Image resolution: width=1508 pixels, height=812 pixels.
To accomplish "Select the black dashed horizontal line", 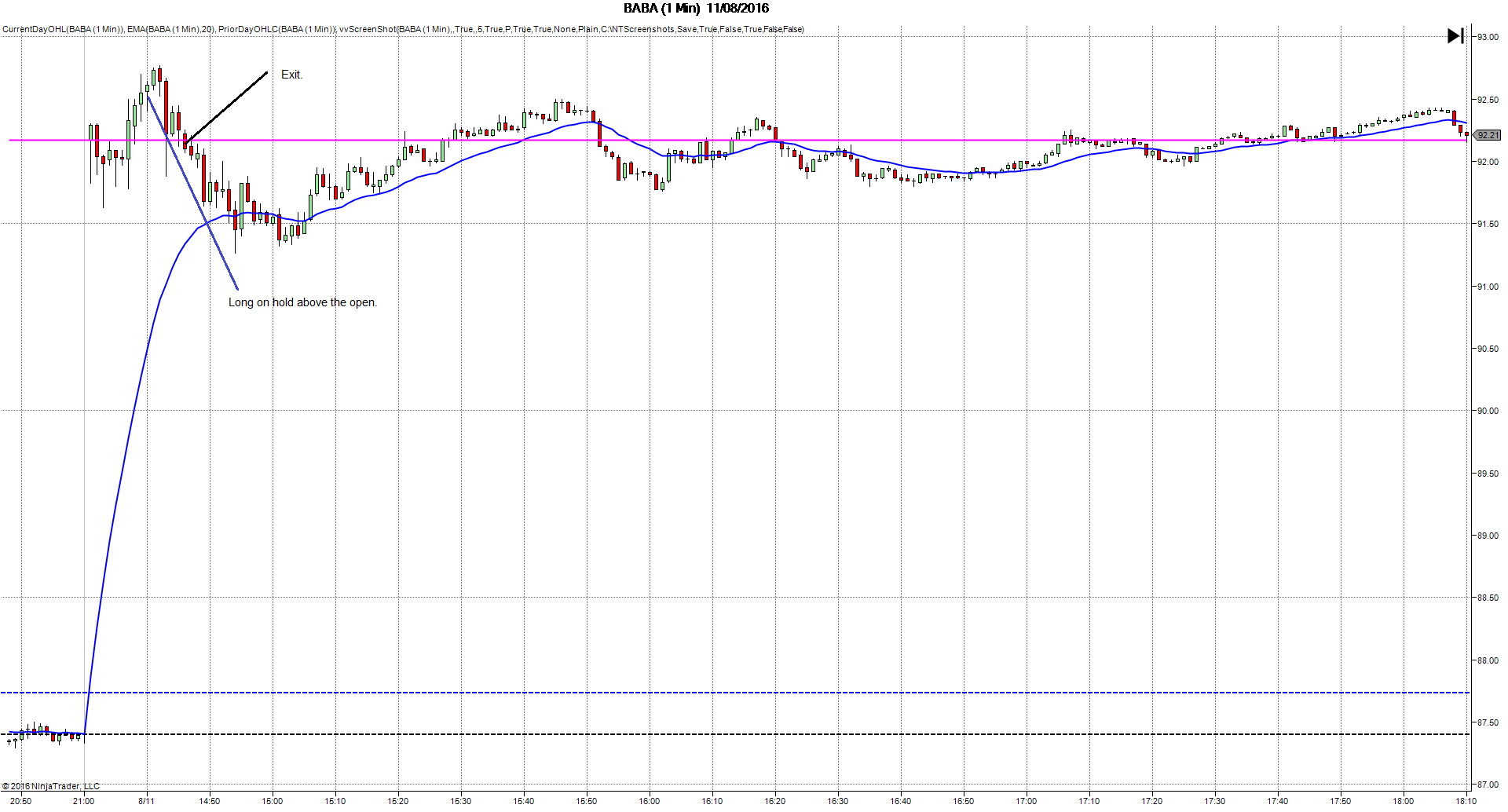I will click(x=734, y=734).
